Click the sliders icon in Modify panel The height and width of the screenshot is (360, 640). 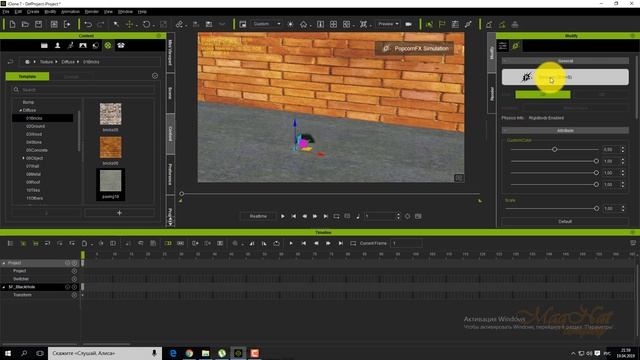point(503,46)
